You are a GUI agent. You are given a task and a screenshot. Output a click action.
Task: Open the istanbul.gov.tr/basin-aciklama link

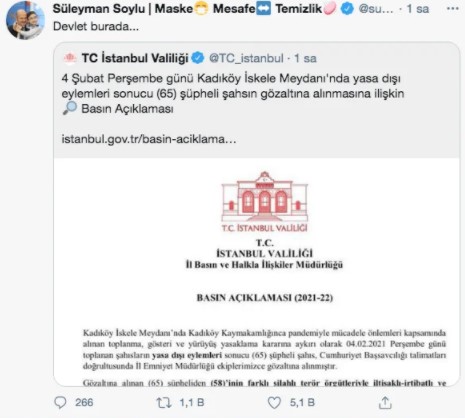pyautogui.click(x=149, y=139)
